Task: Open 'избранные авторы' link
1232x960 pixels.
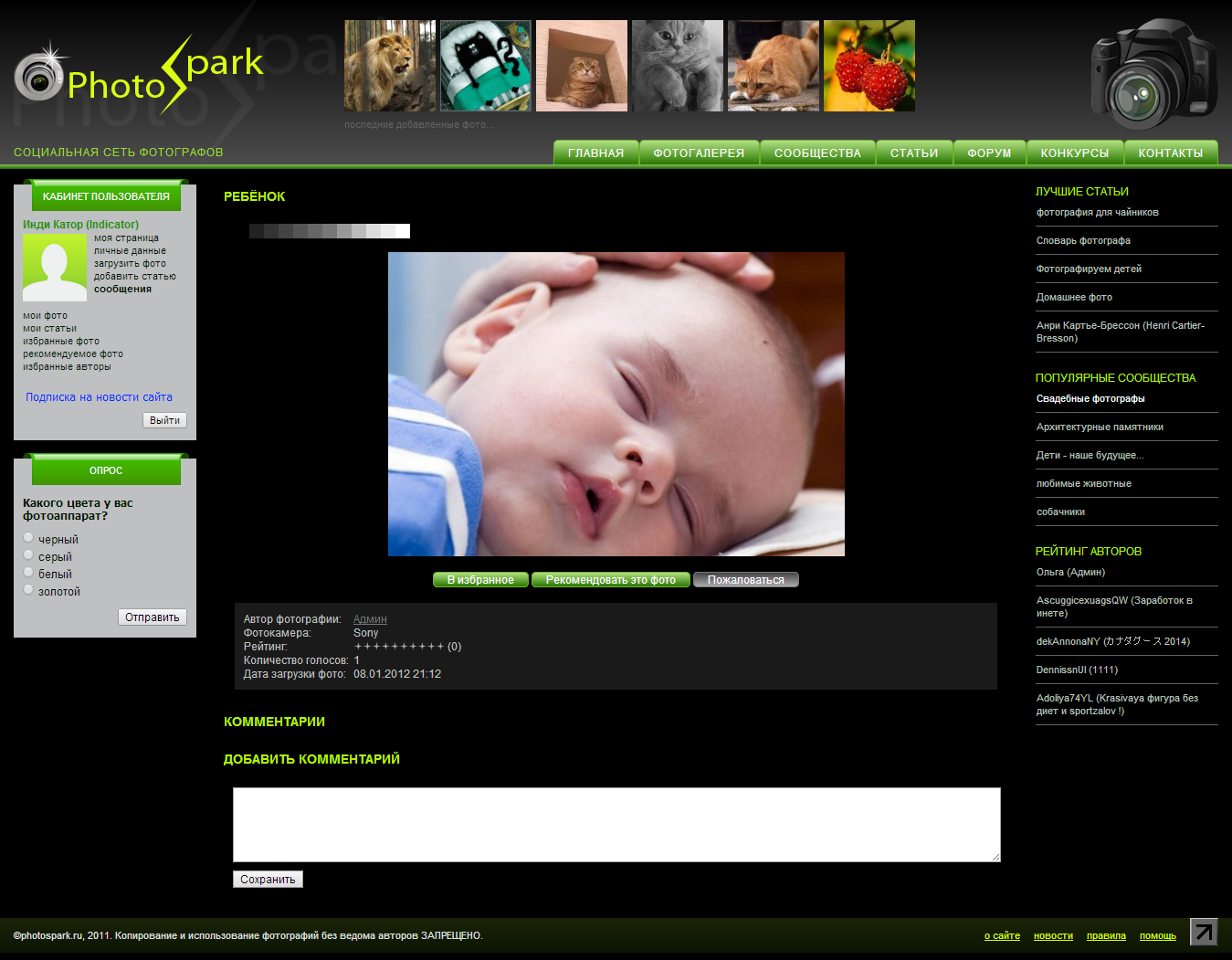Action: [67, 366]
